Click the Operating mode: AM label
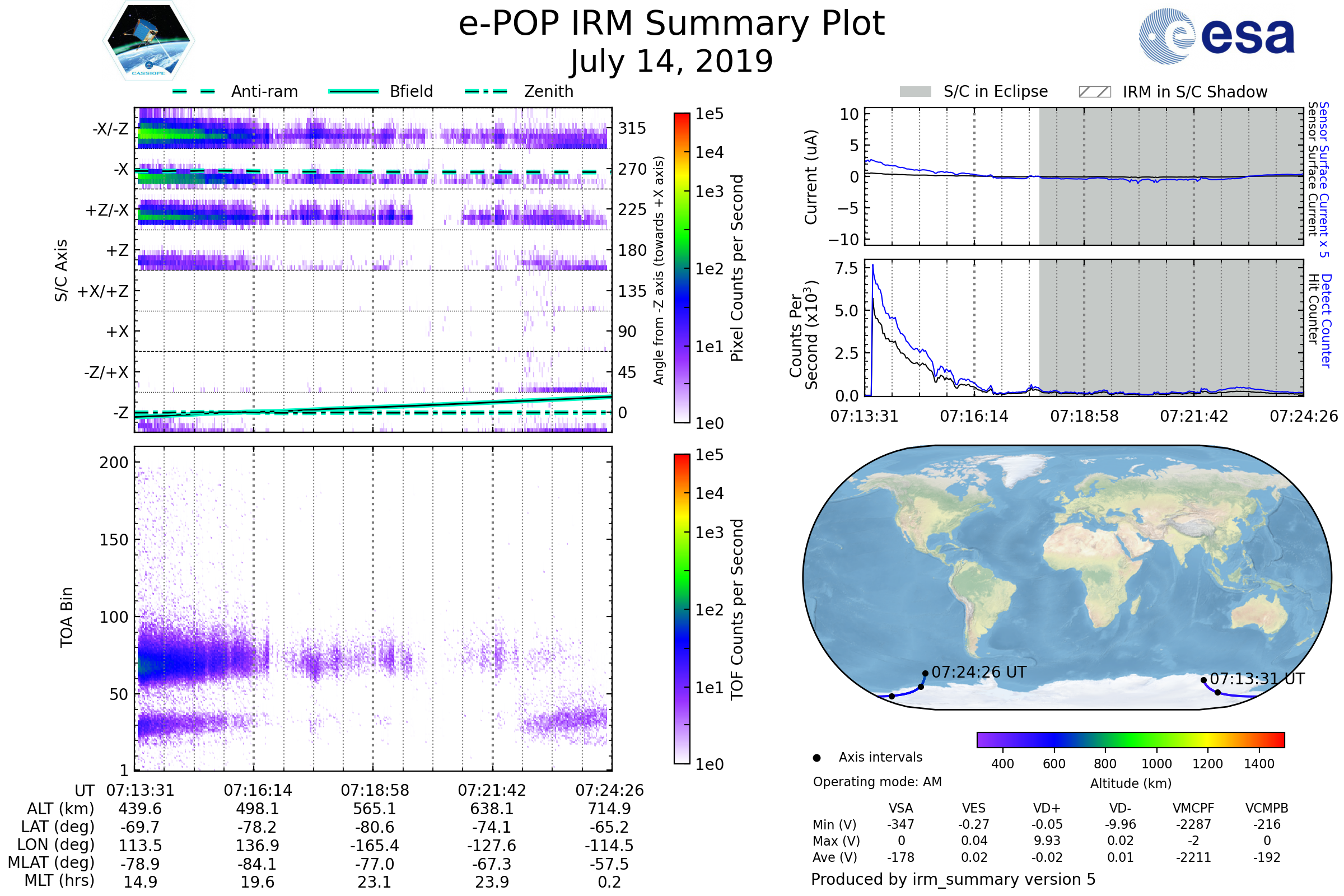This screenshot has height=896, width=1344. (877, 782)
